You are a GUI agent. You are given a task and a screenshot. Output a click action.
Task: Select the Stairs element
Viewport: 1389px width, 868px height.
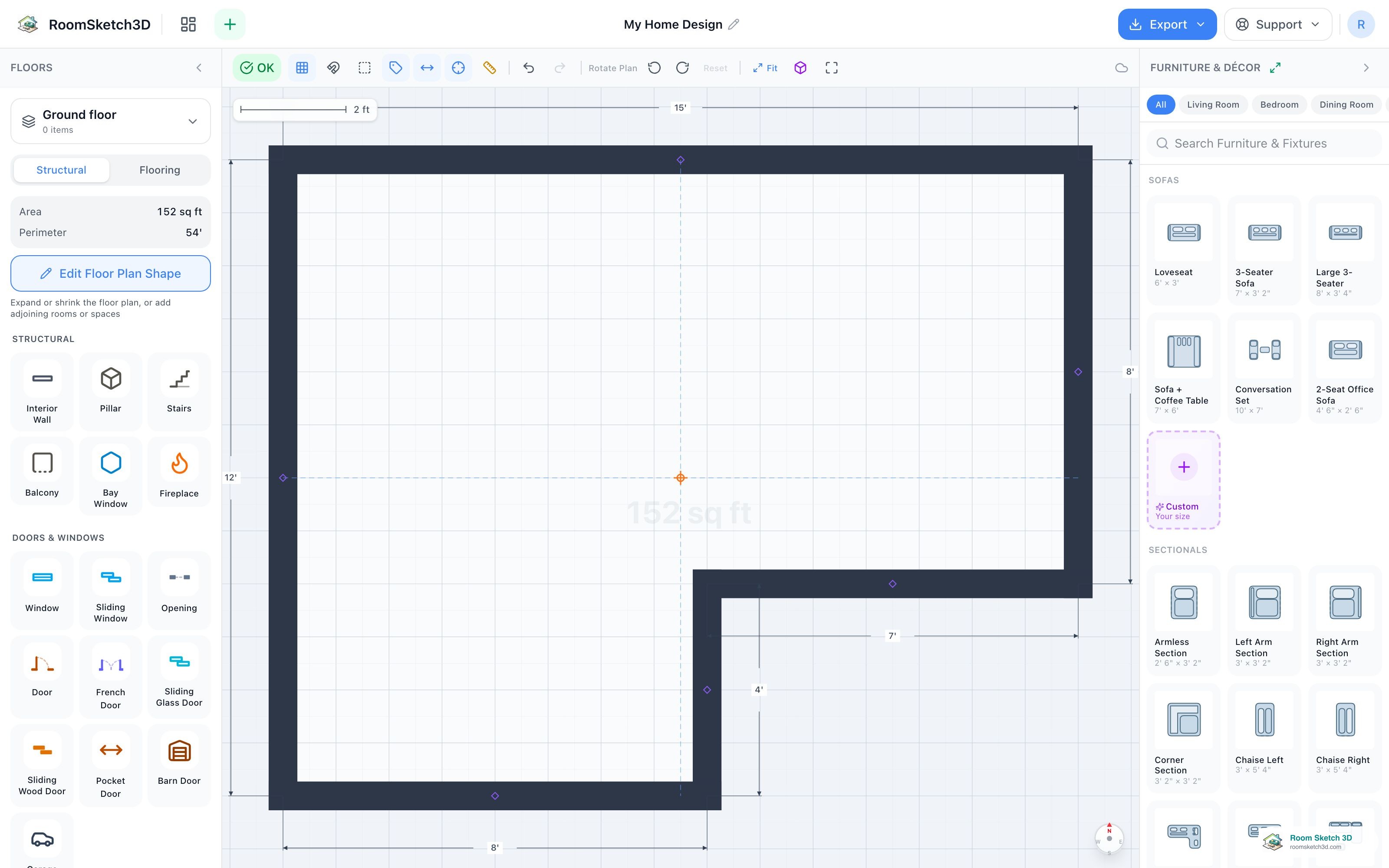click(179, 391)
